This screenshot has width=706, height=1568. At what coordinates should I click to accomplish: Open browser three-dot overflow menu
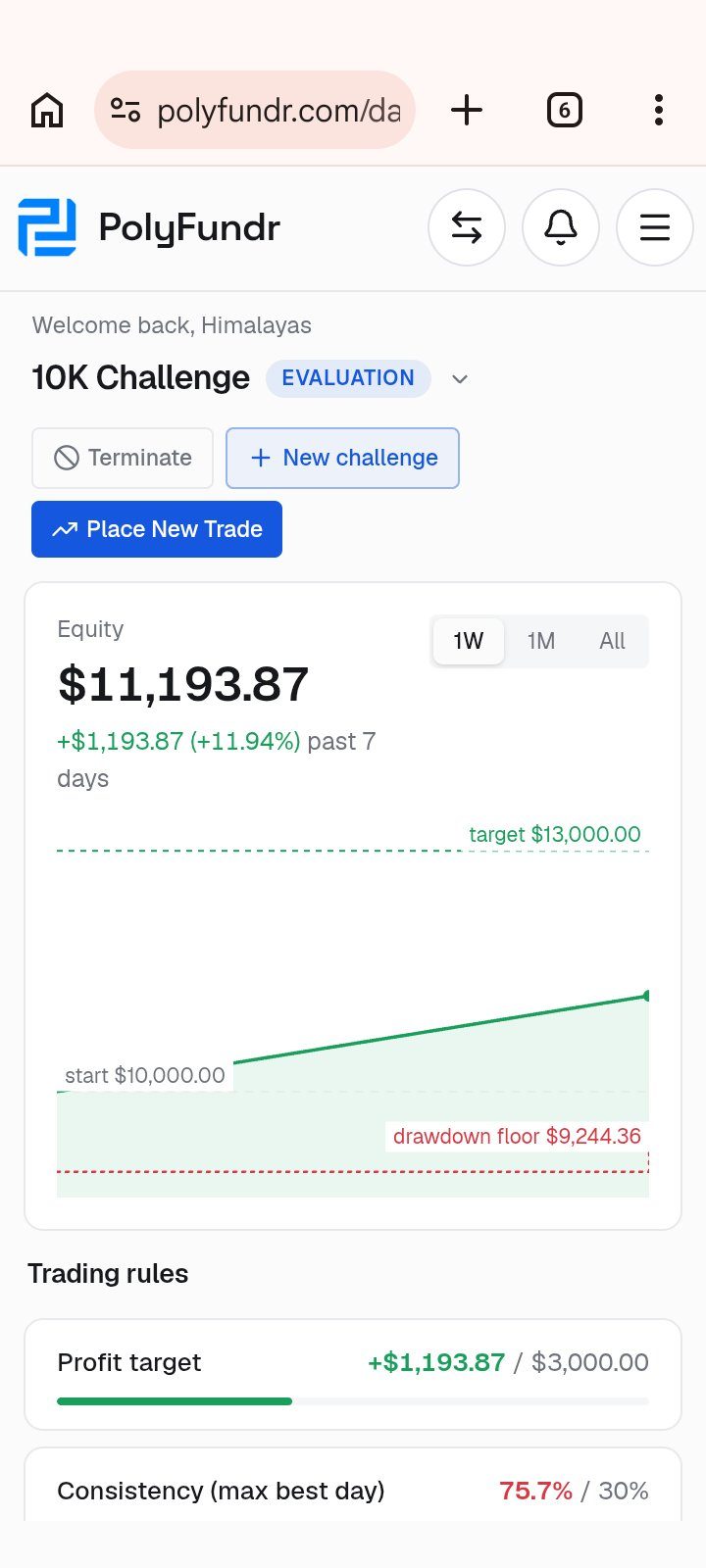coord(659,110)
